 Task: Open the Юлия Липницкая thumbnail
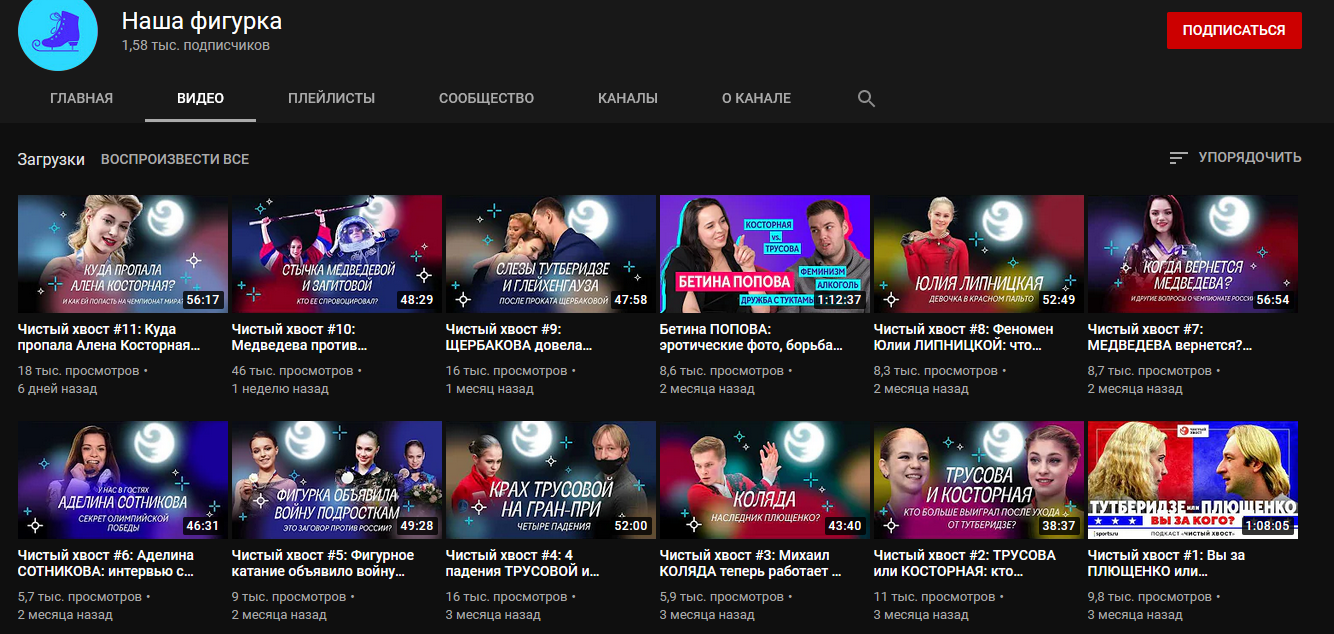click(978, 254)
